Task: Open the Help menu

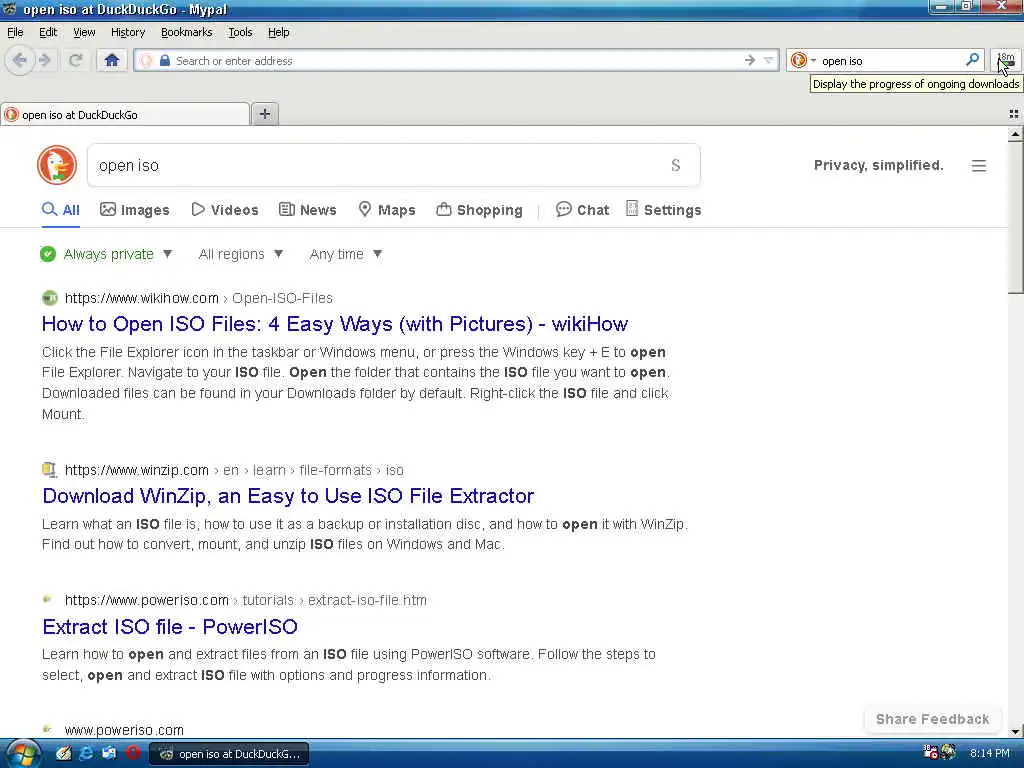Action: point(279,32)
